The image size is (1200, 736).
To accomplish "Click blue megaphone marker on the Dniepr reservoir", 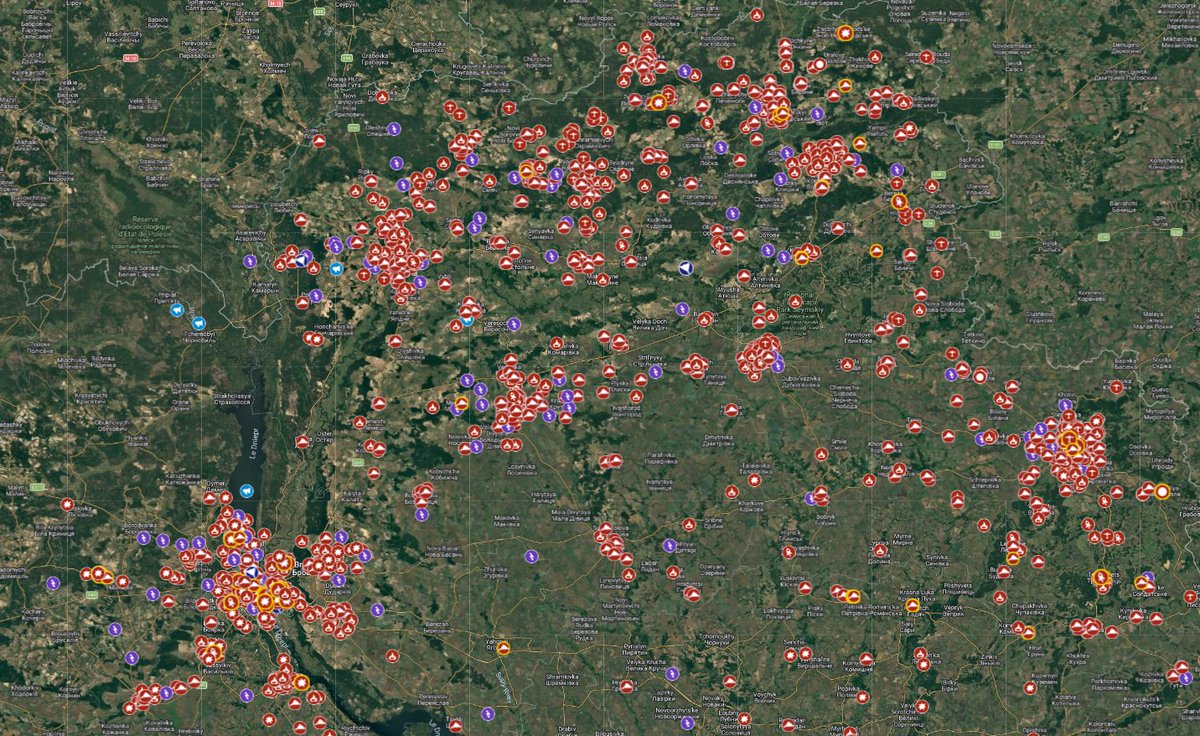I will [246, 492].
